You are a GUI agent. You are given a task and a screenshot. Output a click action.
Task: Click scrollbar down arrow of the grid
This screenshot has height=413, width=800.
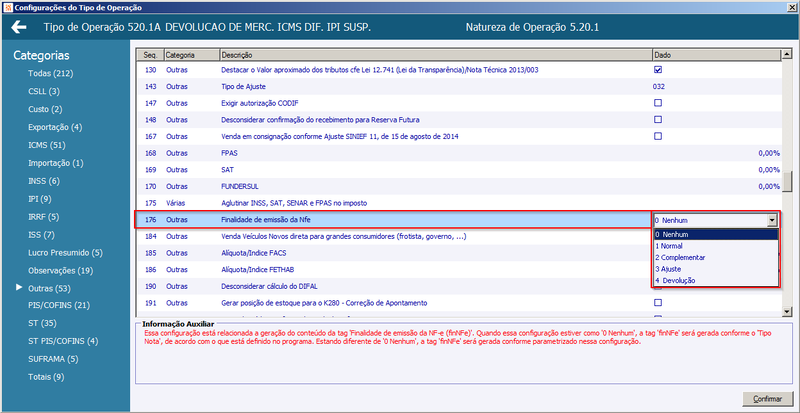click(x=787, y=311)
